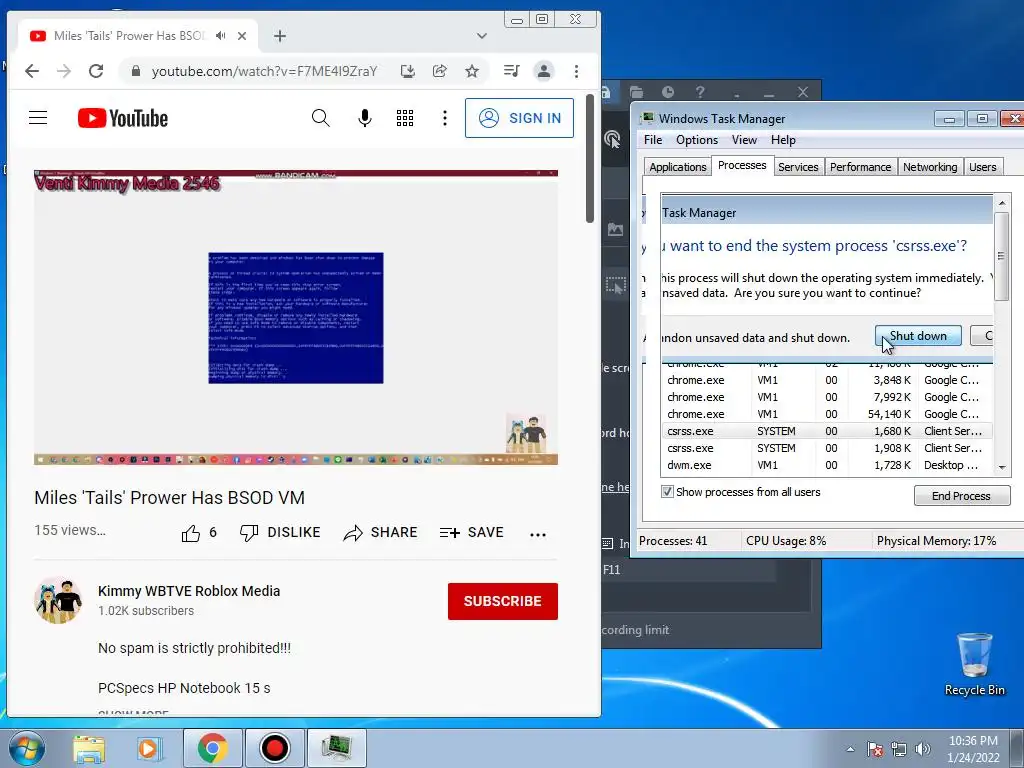Click the Chrome forward arrow
This screenshot has width=1024, height=768.
pos(64,71)
